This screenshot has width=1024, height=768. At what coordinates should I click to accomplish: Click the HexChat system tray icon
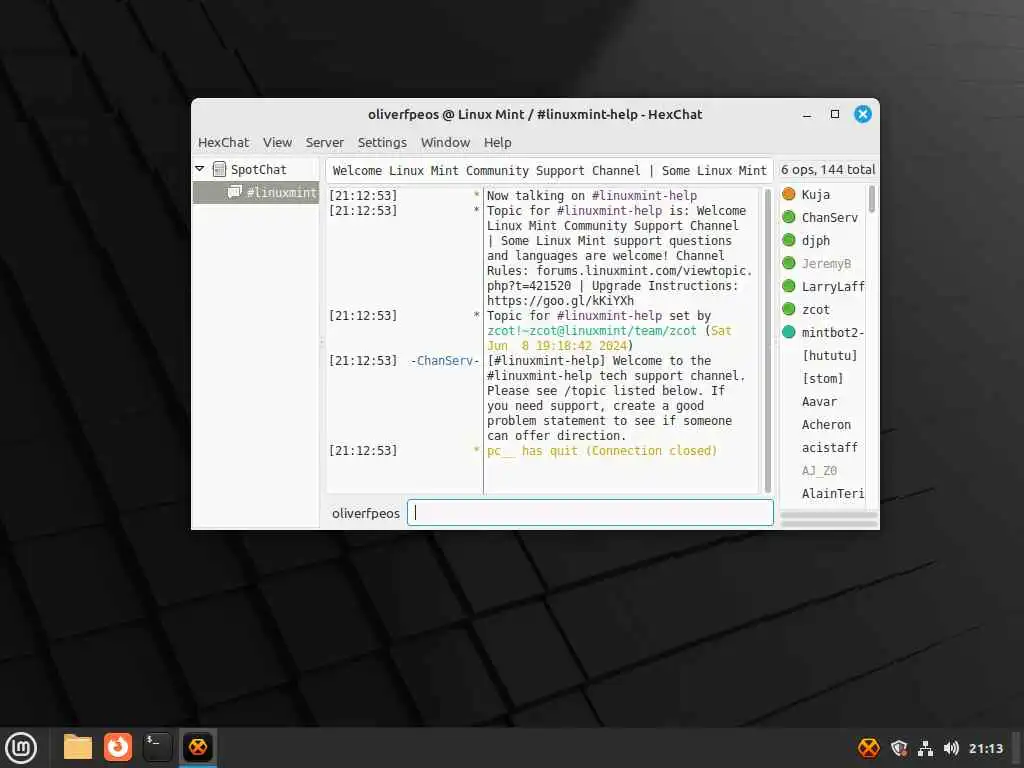(869, 748)
